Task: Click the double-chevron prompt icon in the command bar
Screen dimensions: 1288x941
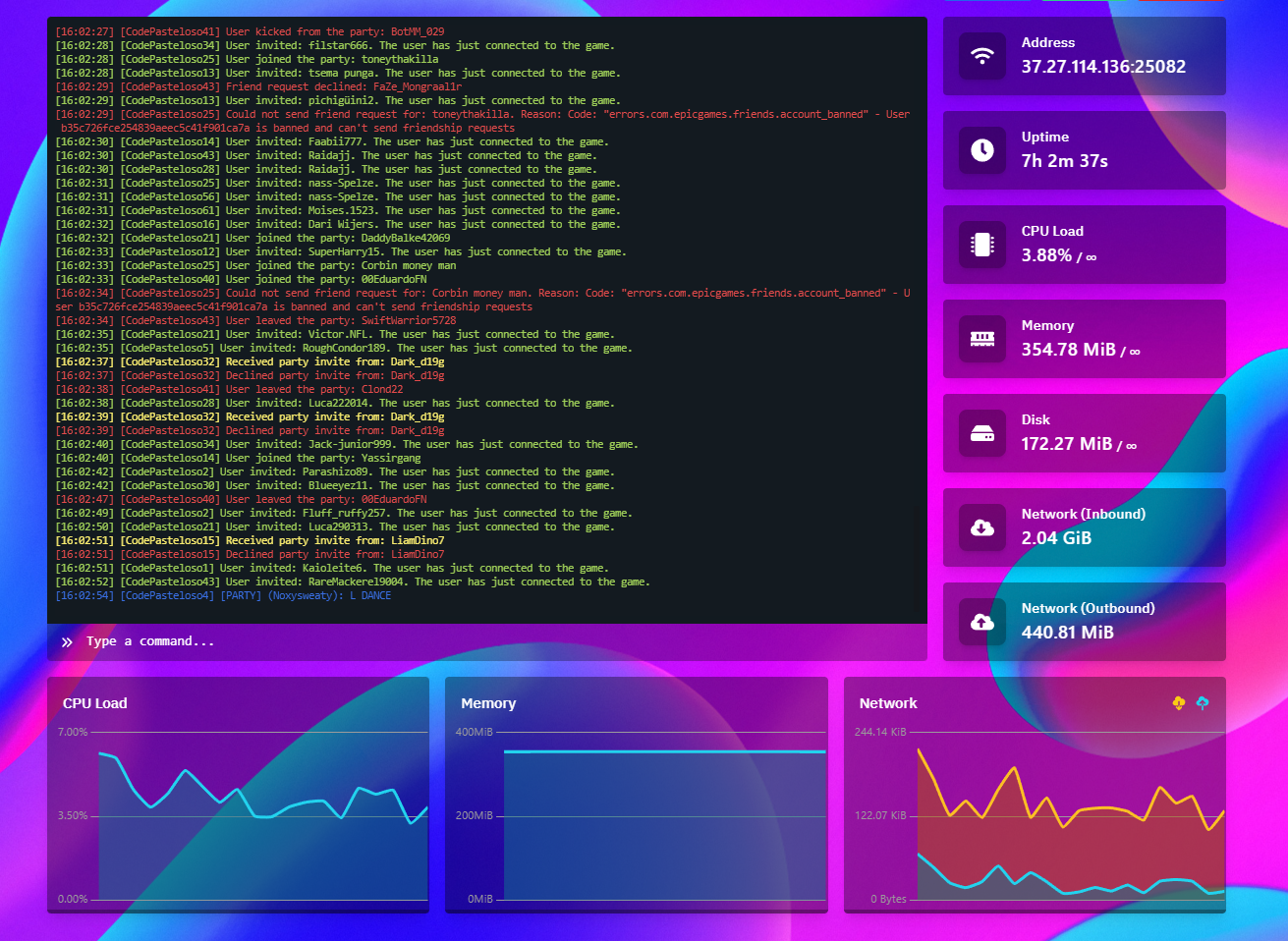Action: click(67, 641)
